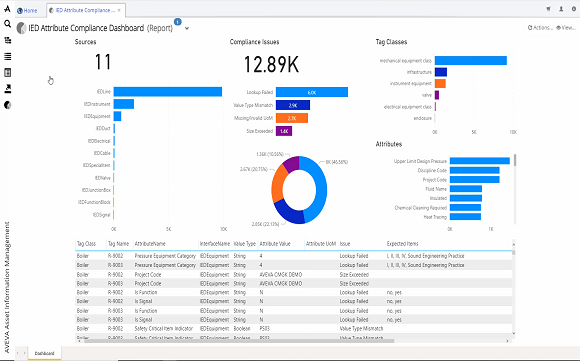Image resolution: width=580 pixels, height=361 pixels.
Task: Select instrument equipment bar in Tag Classes
Action: click(440, 84)
